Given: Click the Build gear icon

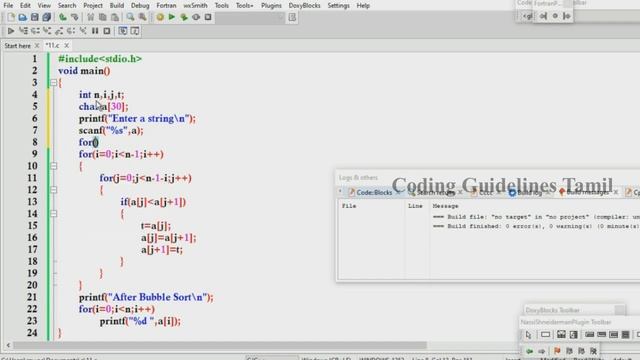Looking at the screenshot, I should pos(160,17).
